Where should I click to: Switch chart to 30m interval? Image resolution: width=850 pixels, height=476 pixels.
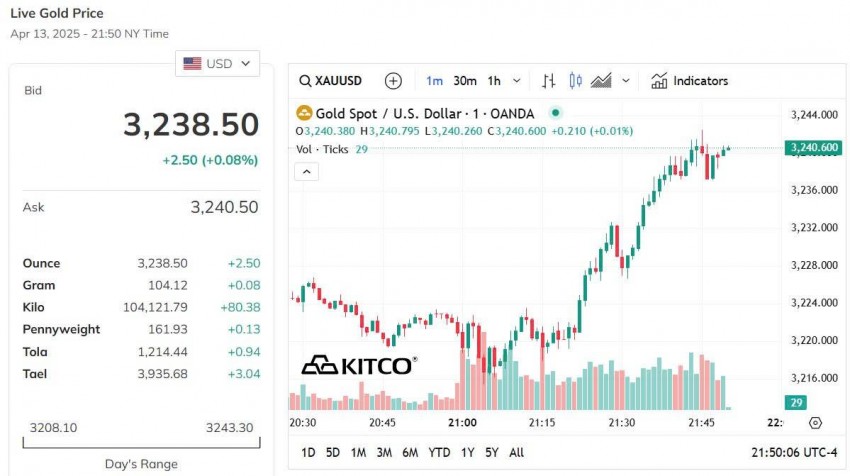pos(464,81)
